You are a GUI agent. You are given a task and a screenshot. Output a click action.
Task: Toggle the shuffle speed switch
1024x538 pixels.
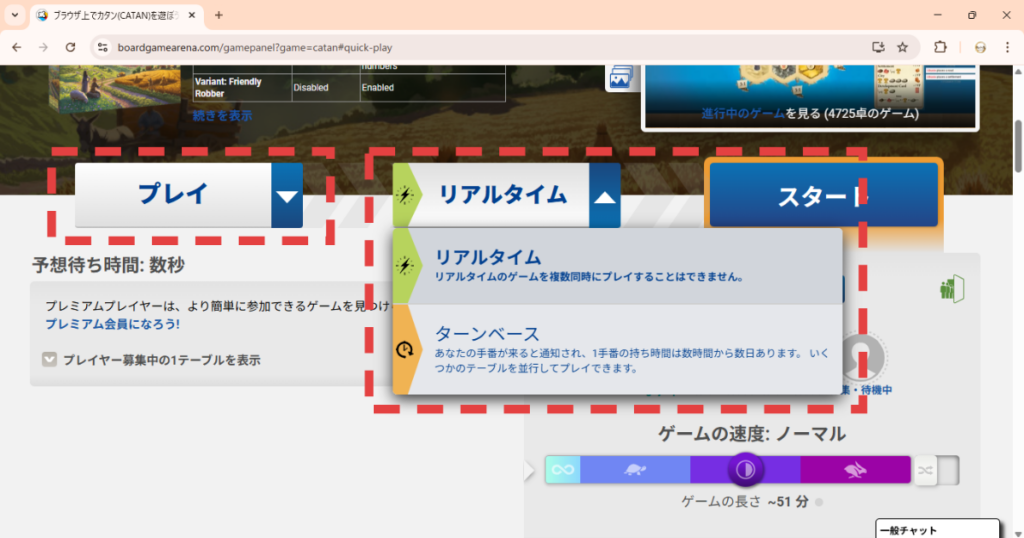[x=936, y=470]
